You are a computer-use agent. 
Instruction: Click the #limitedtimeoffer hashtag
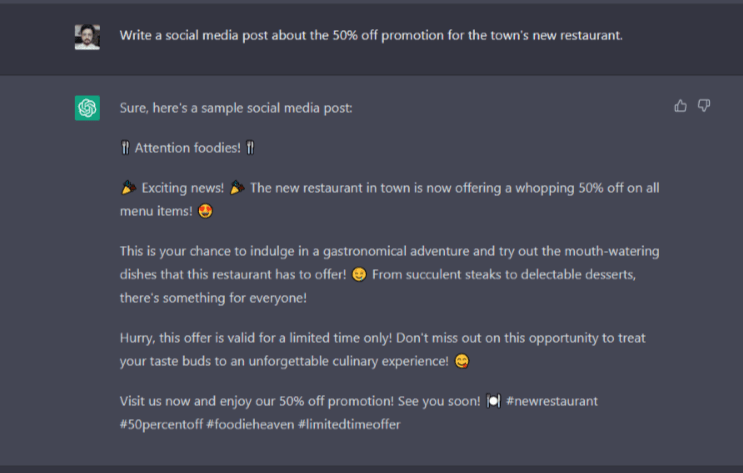349,424
